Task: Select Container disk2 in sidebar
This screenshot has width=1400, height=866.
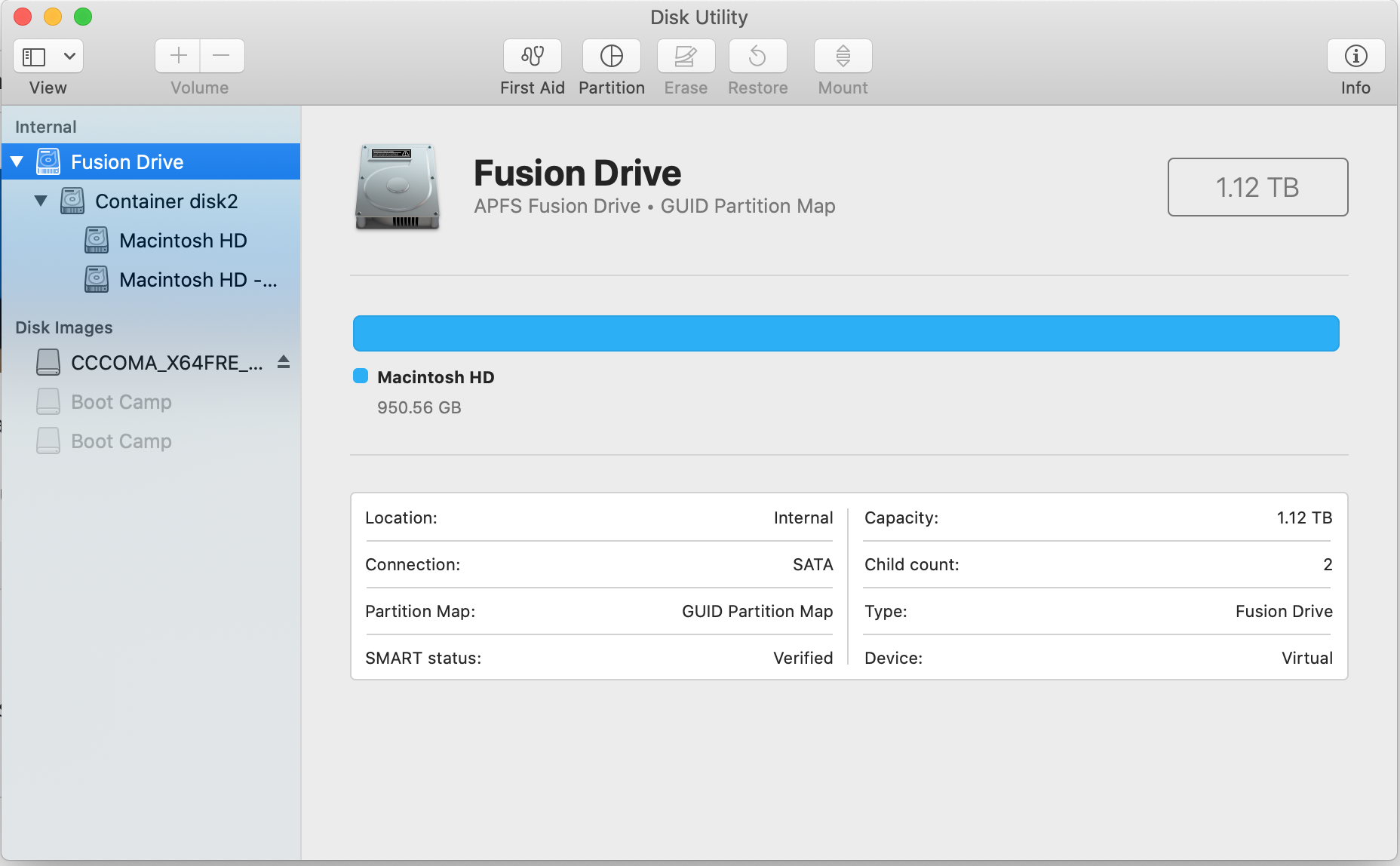Action: point(166,201)
